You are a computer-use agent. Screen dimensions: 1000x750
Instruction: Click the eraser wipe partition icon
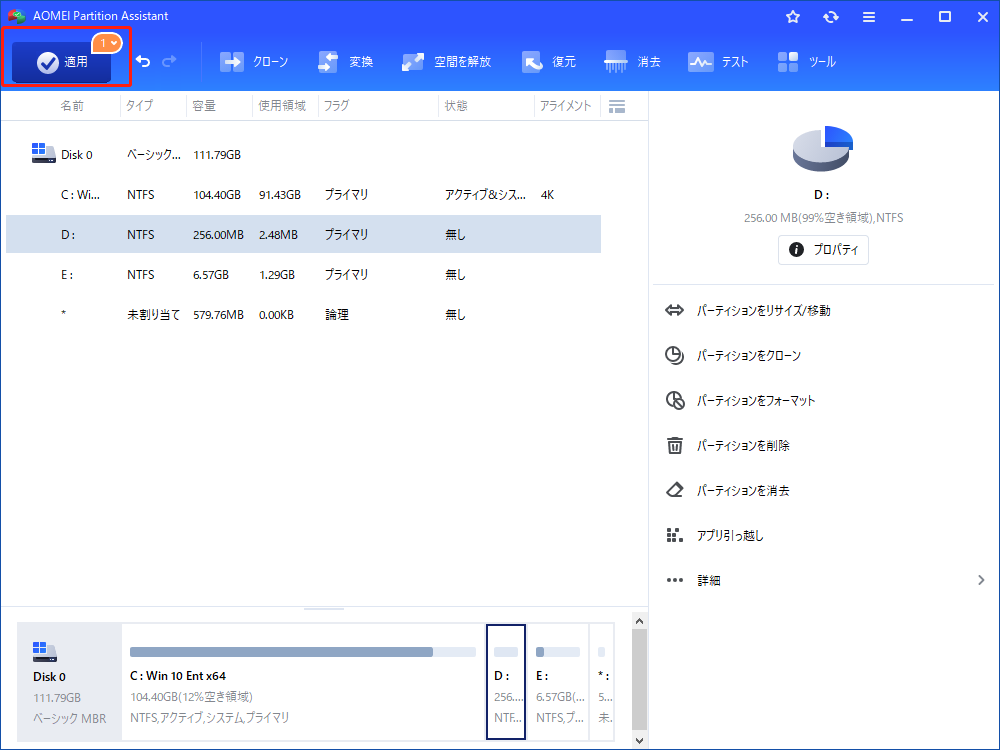pos(675,490)
